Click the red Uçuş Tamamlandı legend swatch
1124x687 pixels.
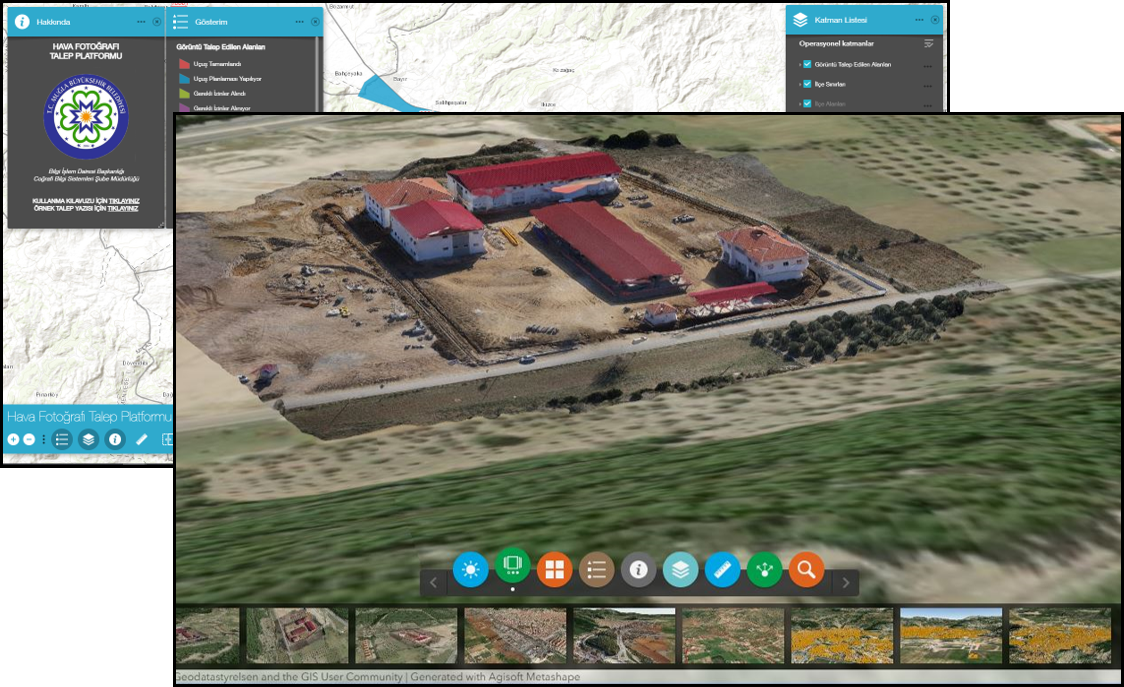click(x=184, y=64)
